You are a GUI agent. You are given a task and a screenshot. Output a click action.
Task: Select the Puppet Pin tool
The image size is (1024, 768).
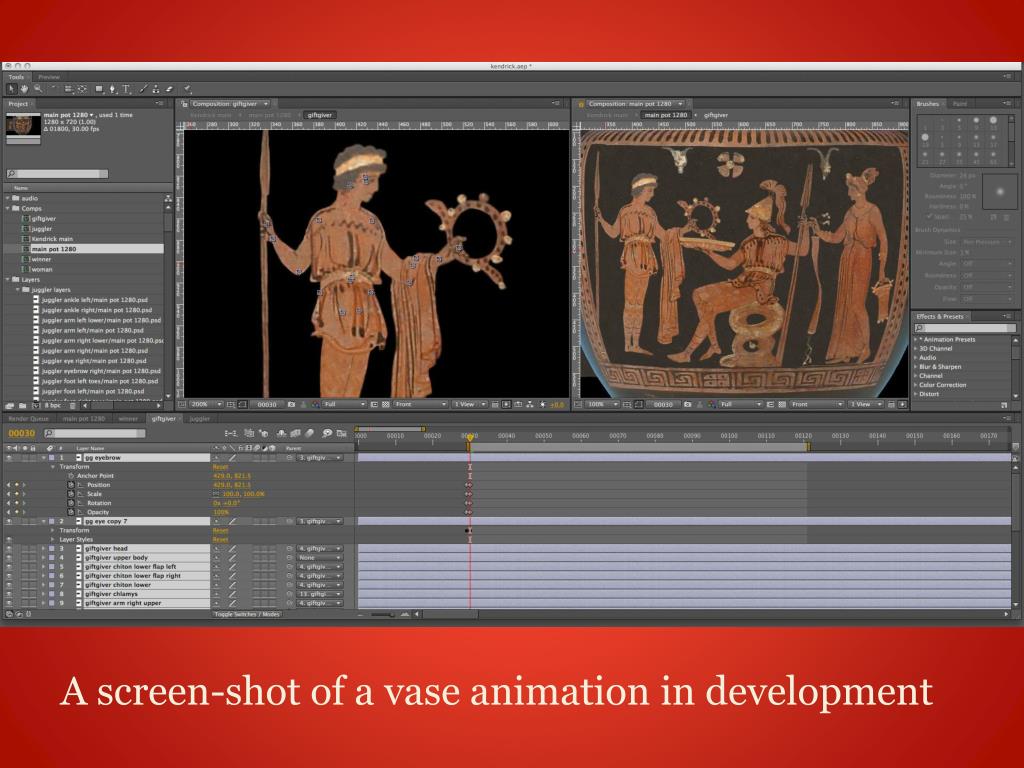[187, 89]
